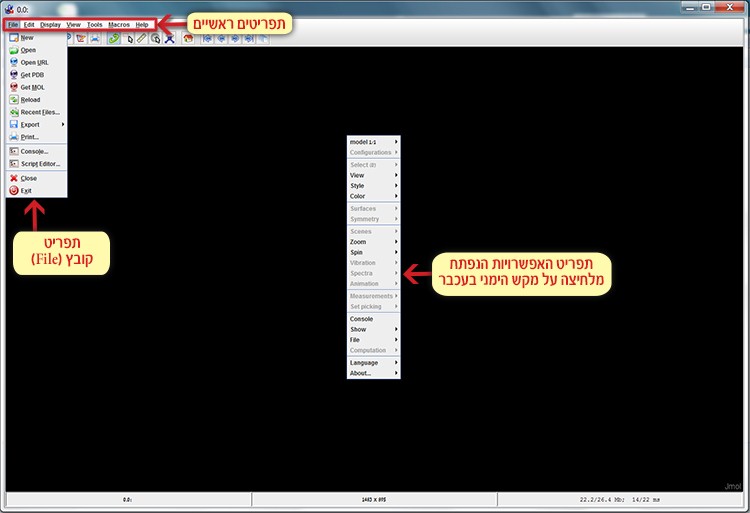The width and height of the screenshot is (750, 513).
Task: Click the green rotate molecule toolbar icon
Action: click(x=114, y=38)
